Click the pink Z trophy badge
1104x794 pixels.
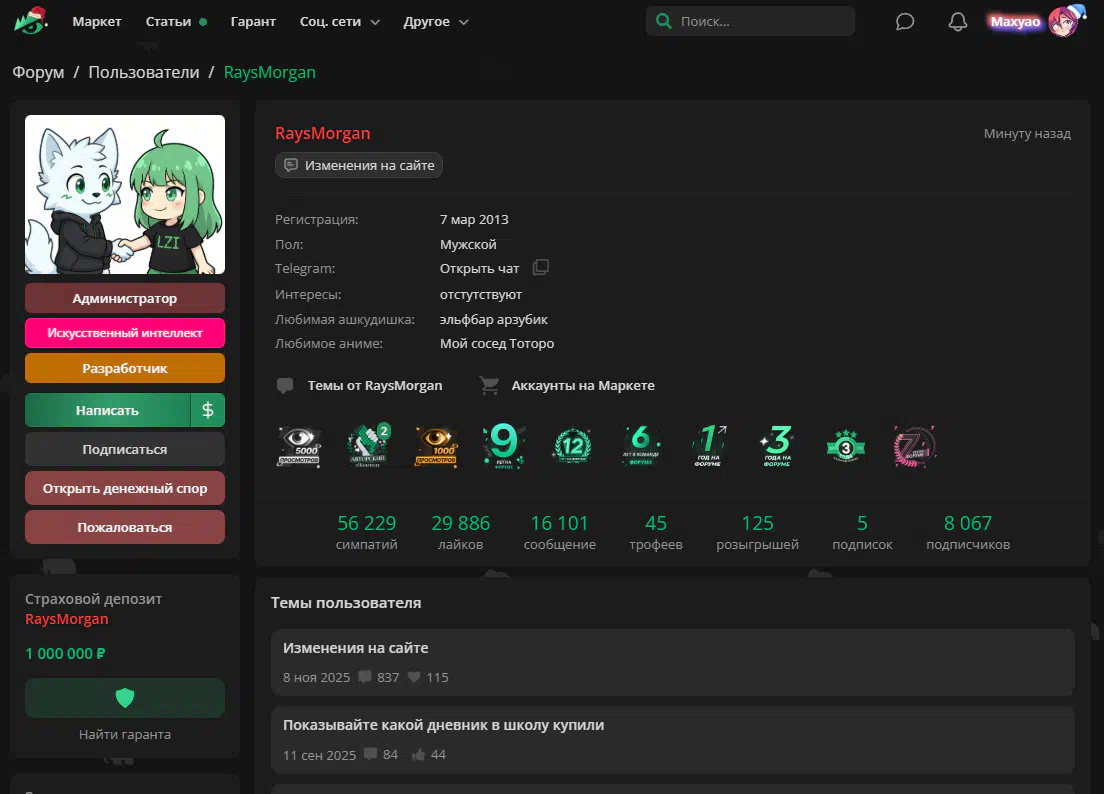[914, 446]
